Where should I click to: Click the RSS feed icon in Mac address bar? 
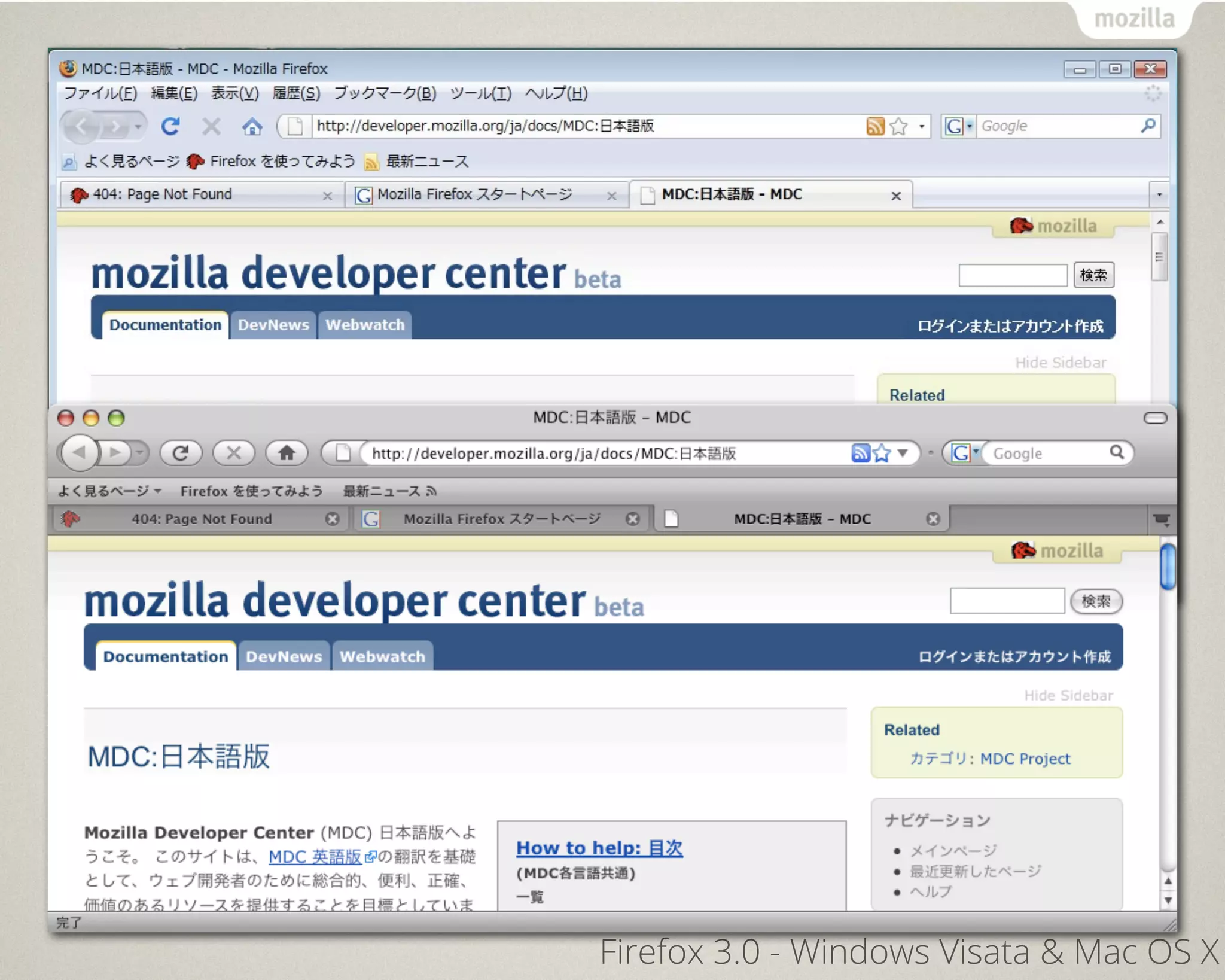[x=860, y=453]
